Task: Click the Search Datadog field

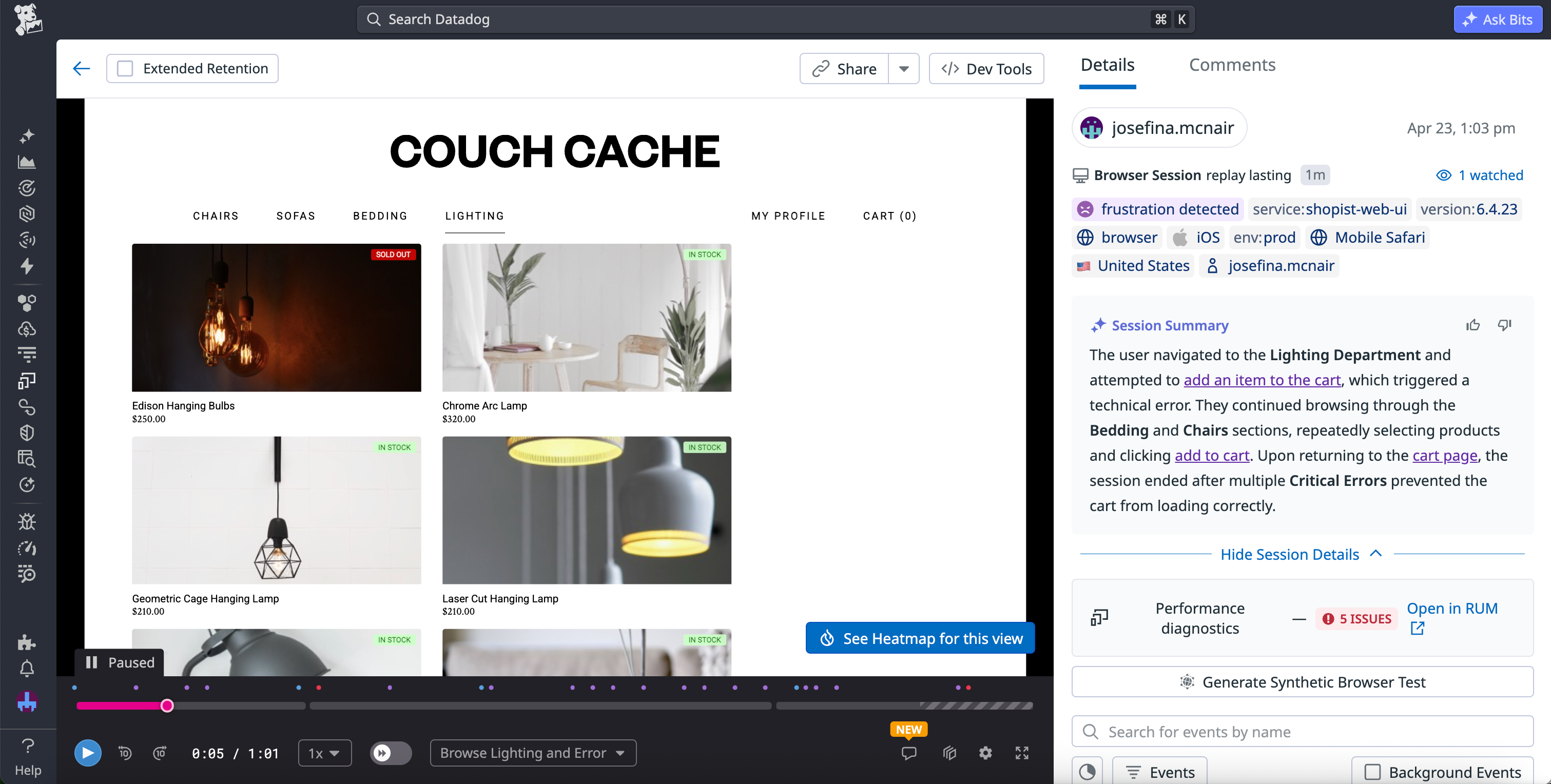Action: point(776,19)
